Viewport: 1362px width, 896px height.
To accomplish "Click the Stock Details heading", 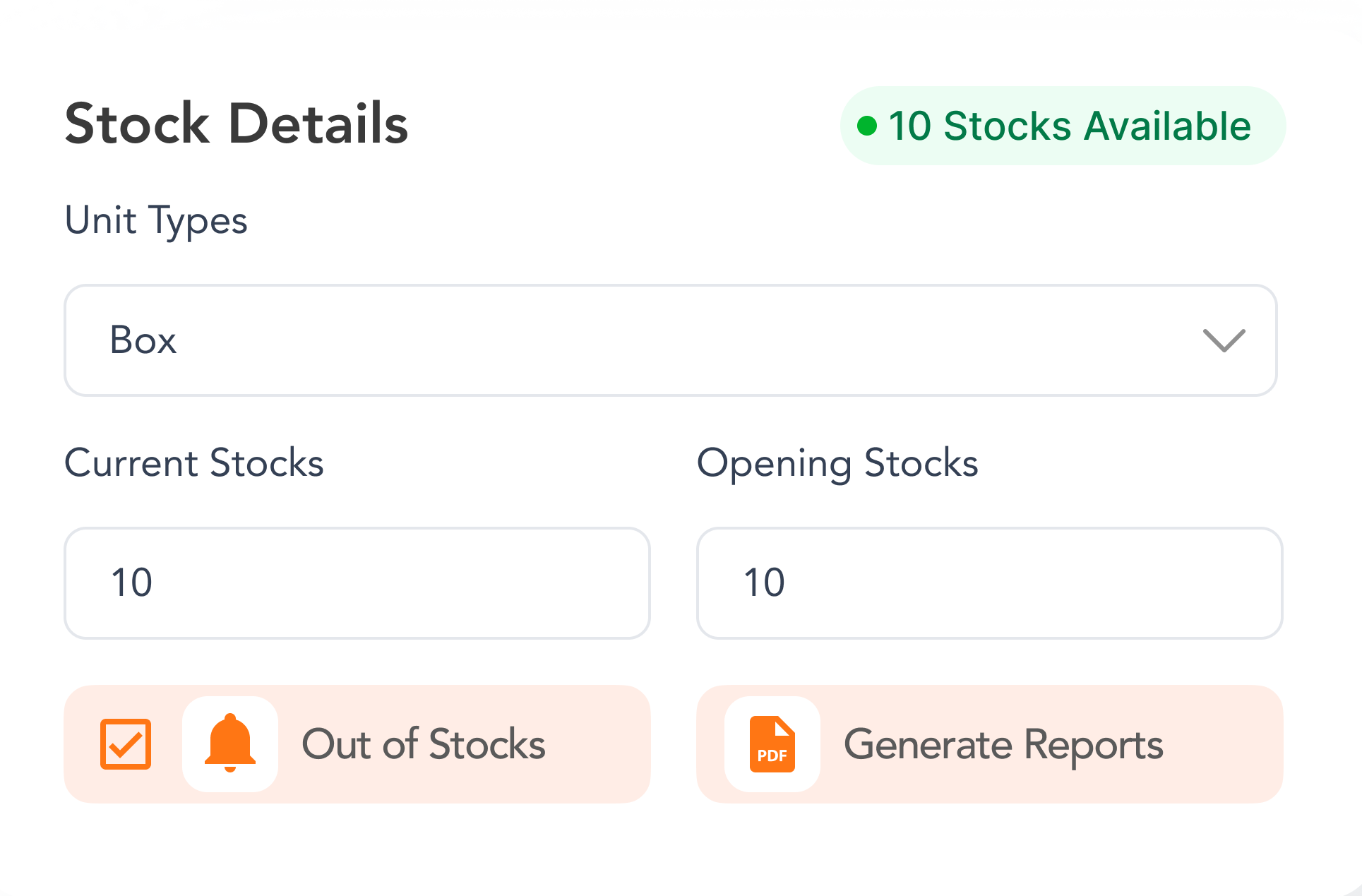I will coord(237,124).
